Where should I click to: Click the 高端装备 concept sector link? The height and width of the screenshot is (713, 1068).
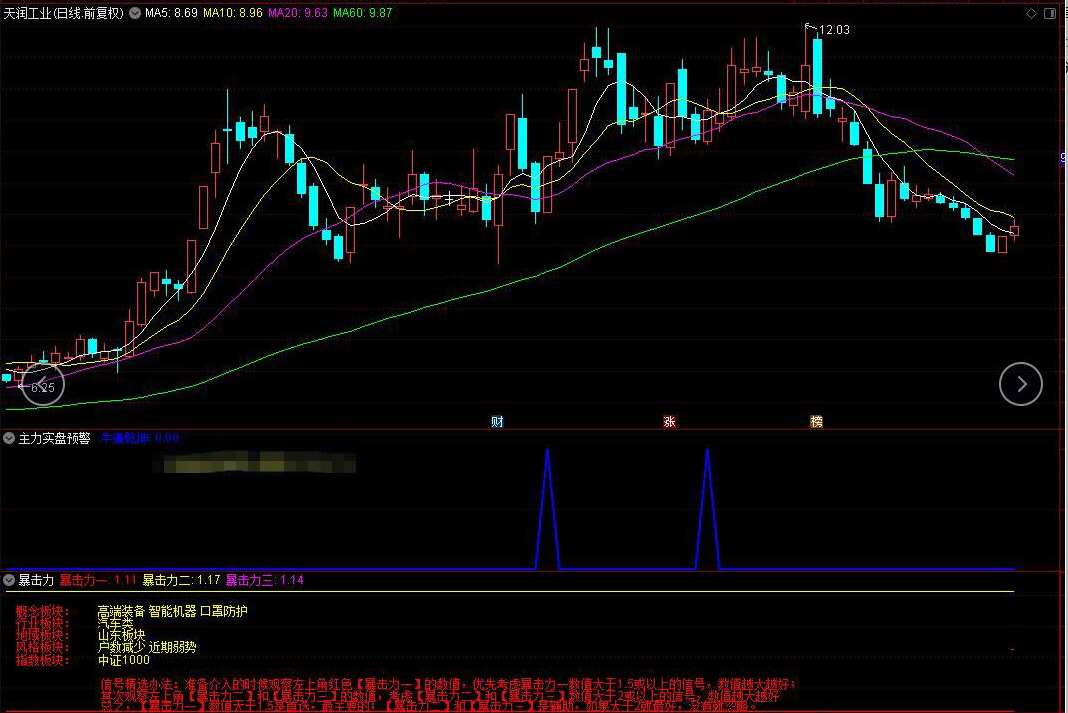tap(120, 611)
